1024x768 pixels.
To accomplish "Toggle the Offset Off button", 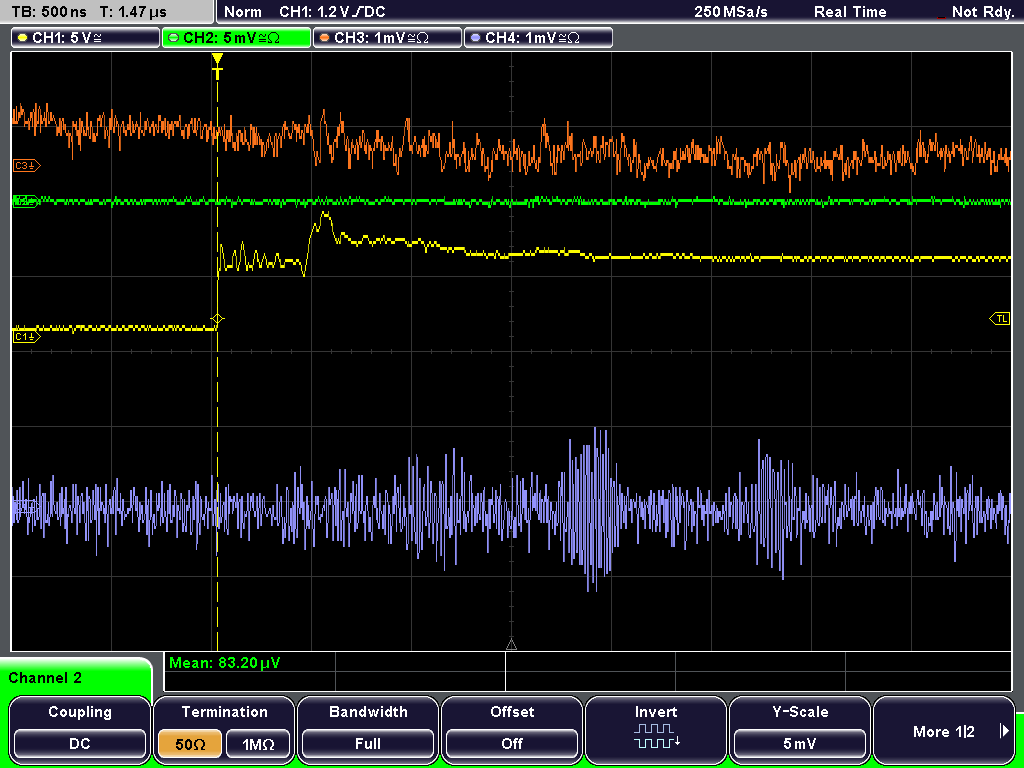I will point(512,729).
